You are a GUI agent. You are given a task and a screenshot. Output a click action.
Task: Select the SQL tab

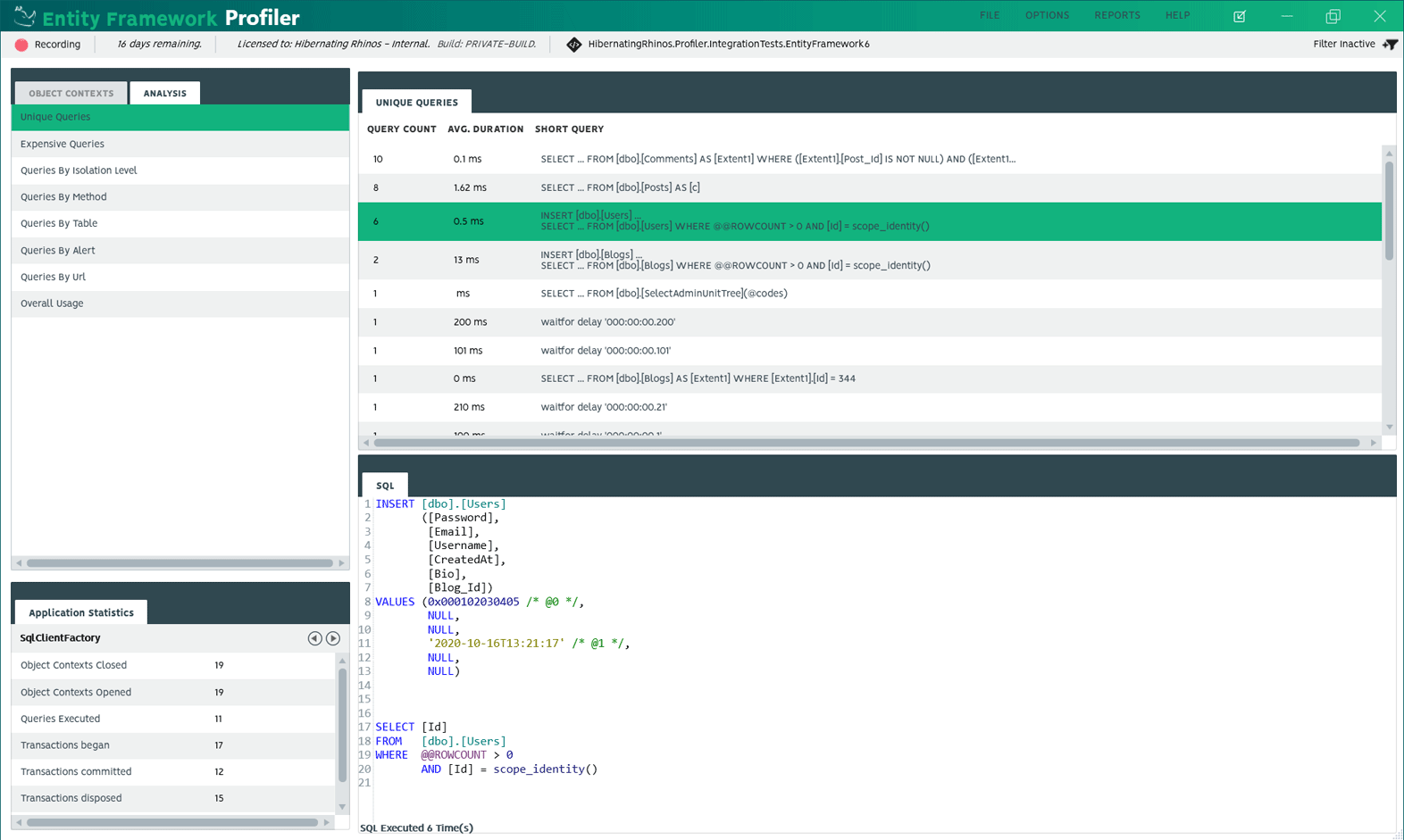pos(385,485)
